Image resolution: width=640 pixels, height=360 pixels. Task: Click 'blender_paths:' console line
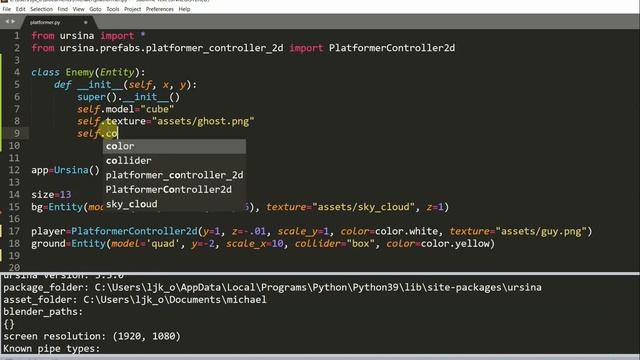pos(43,312)
